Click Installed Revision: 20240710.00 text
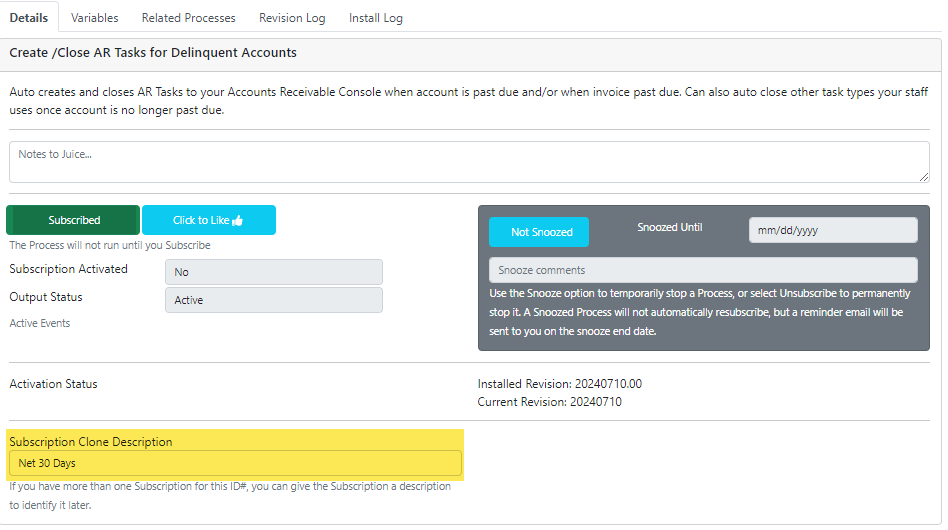Screen dimensions: 948x530 [x=560, y=384]
